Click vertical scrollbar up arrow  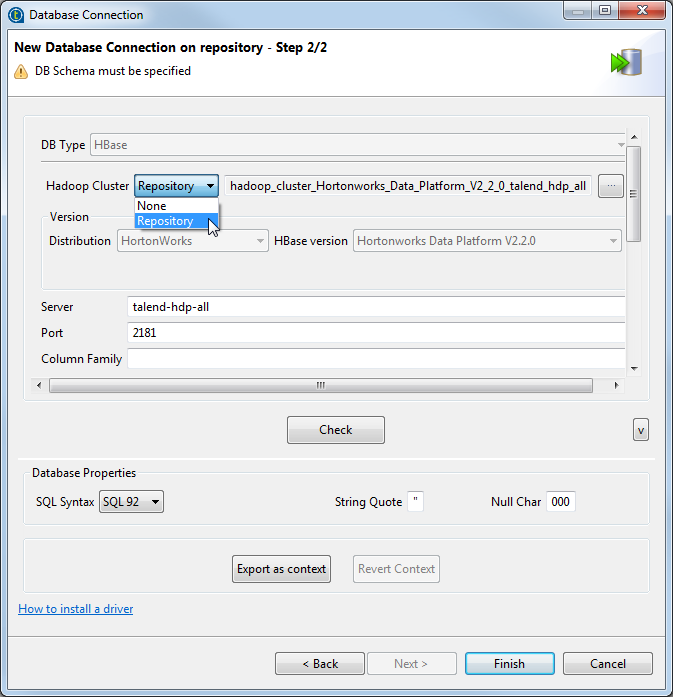[x=634, y=137]
